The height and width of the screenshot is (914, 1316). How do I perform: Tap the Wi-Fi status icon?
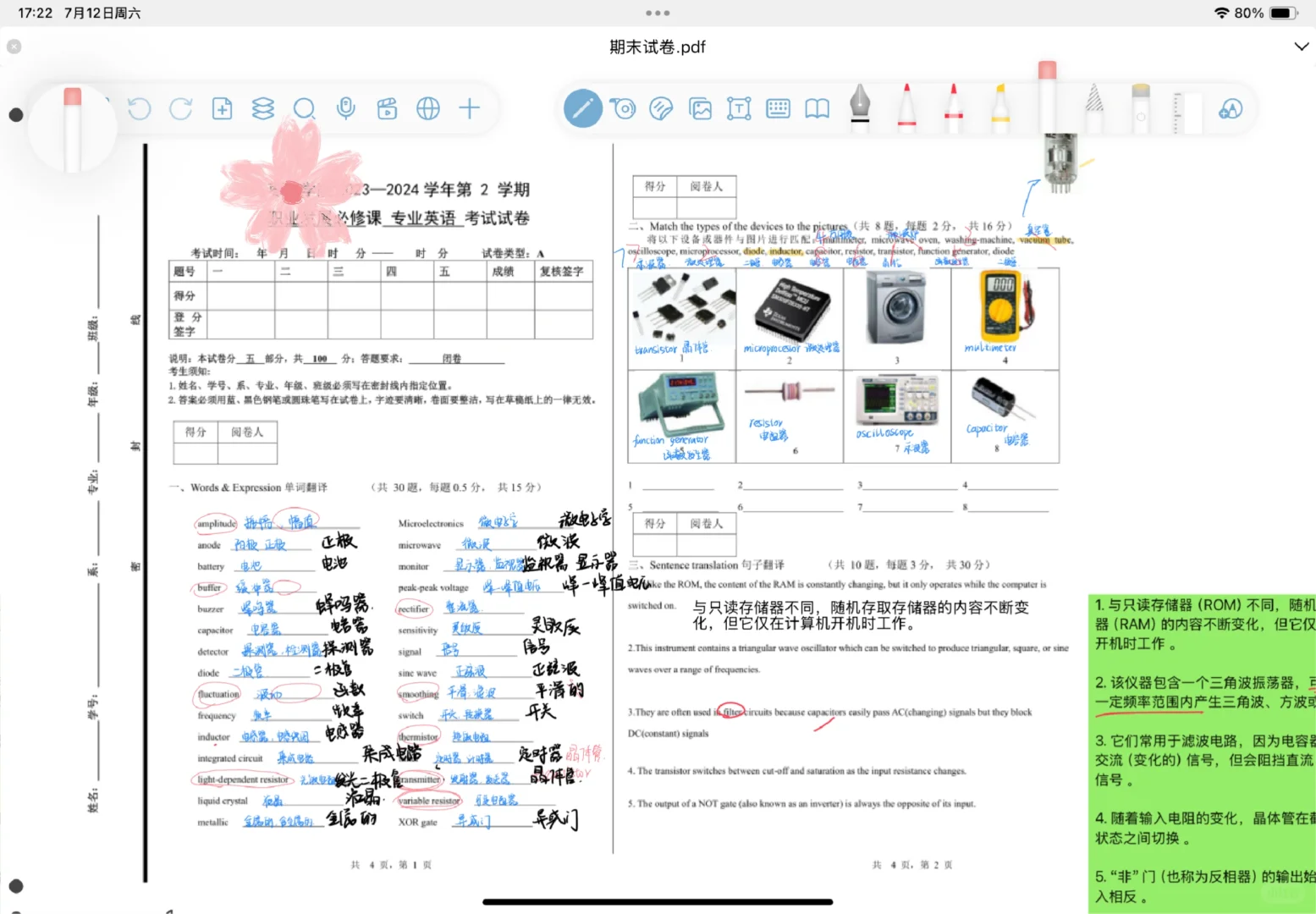1221,14
